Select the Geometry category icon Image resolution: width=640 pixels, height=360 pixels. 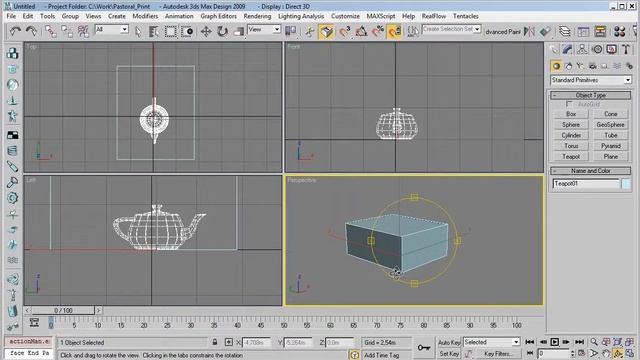click(x=556, y=66)
